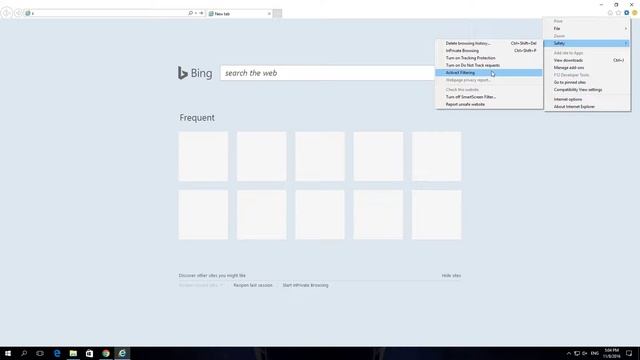
Task: Open Task View from the taskbar
Action: tap(40, 353)
